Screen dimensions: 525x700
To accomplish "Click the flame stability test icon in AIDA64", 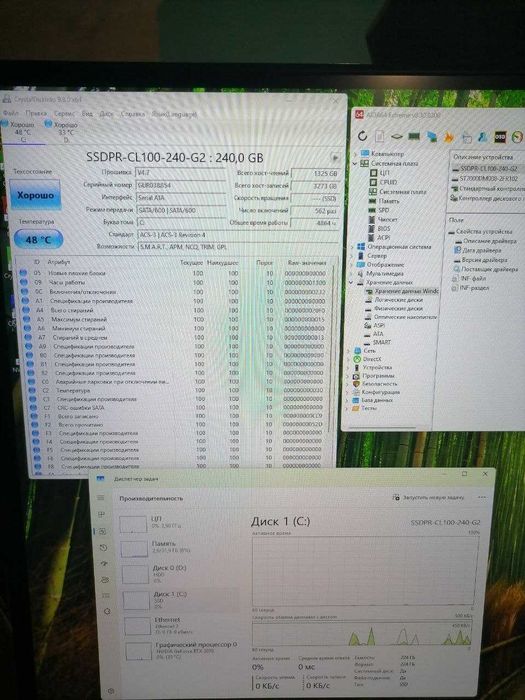I will pyautogui.click(x=448, y=137).
